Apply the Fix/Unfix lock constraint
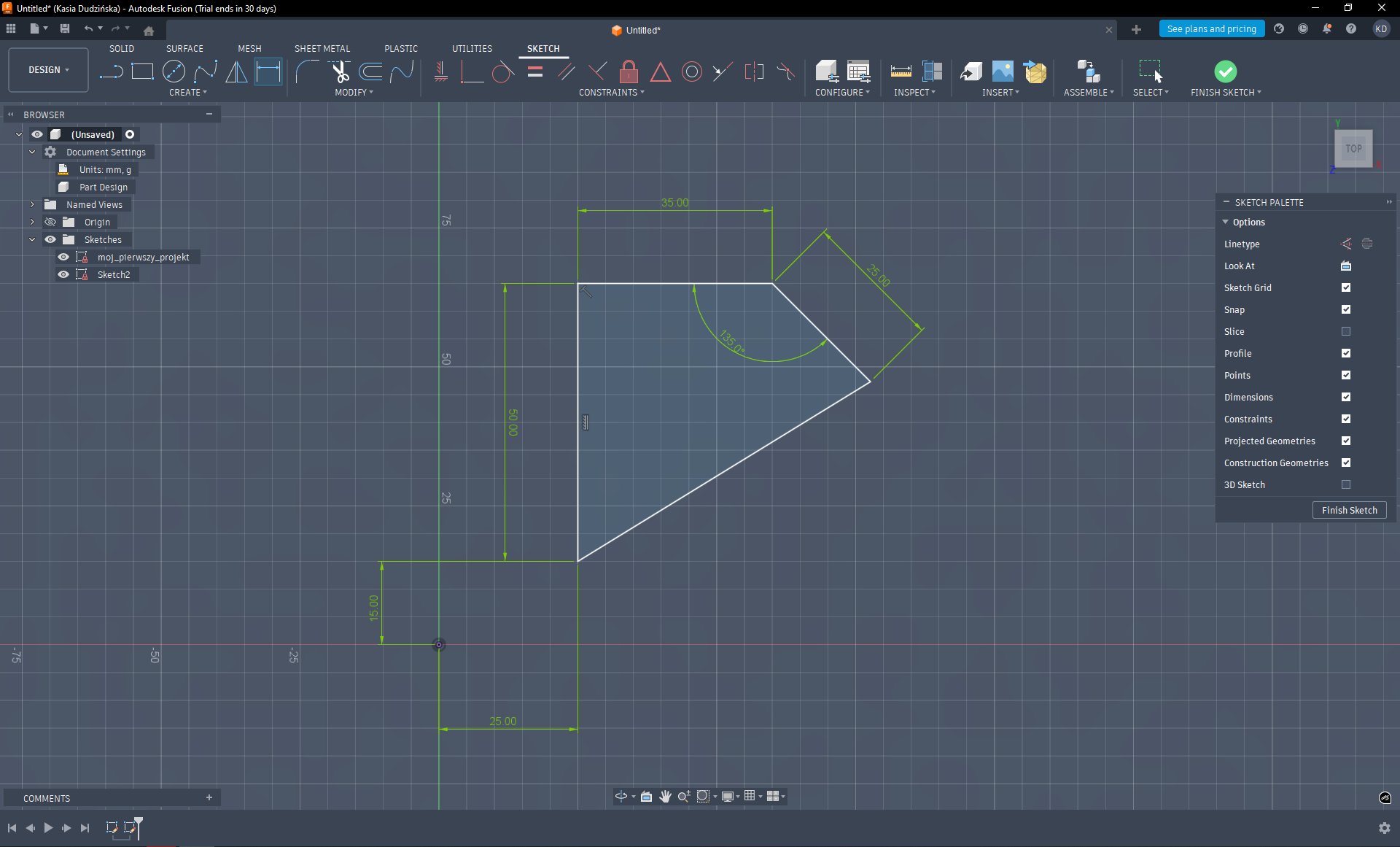The width and height of the screenshot is (1400, 847). click(x=629, y=71)
